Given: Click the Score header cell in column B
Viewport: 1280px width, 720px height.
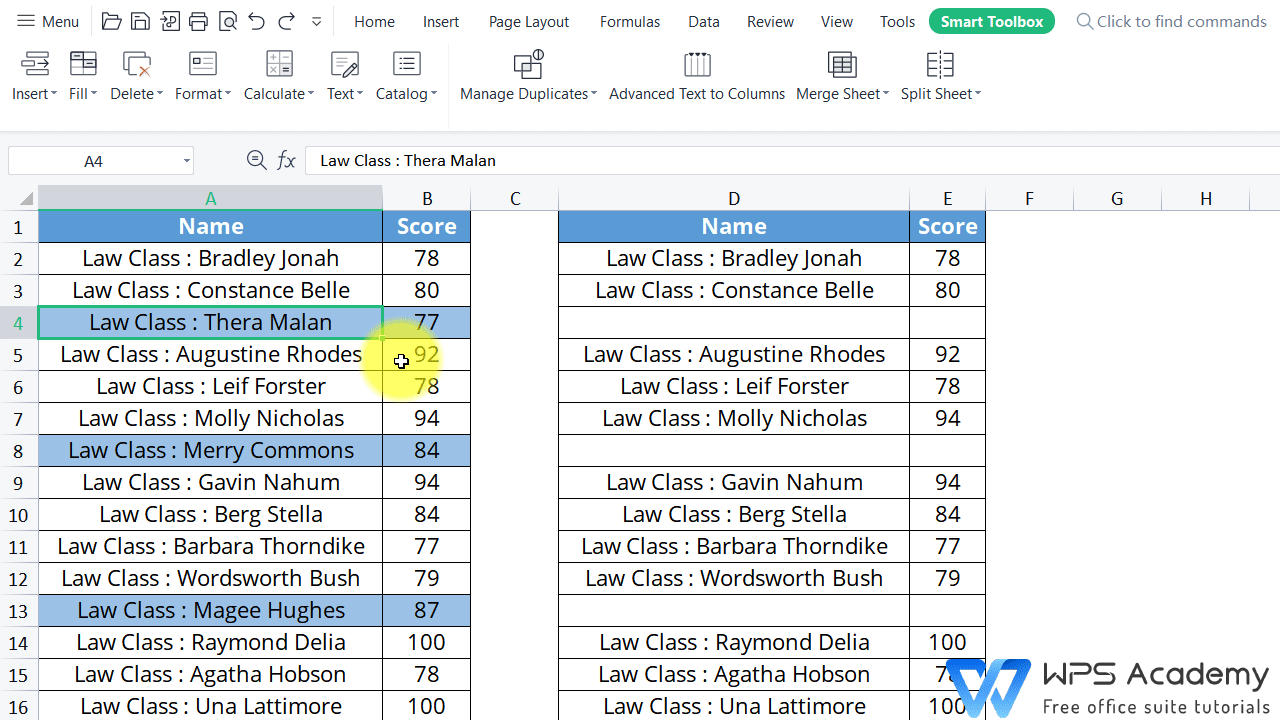Looking at the screenshot, I should [427, 227].
